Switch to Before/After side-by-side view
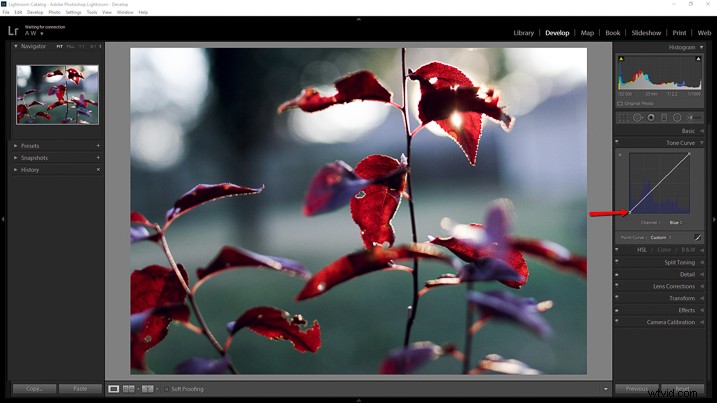717x403 pixels. pyautogui.click(x=128, y=389)
